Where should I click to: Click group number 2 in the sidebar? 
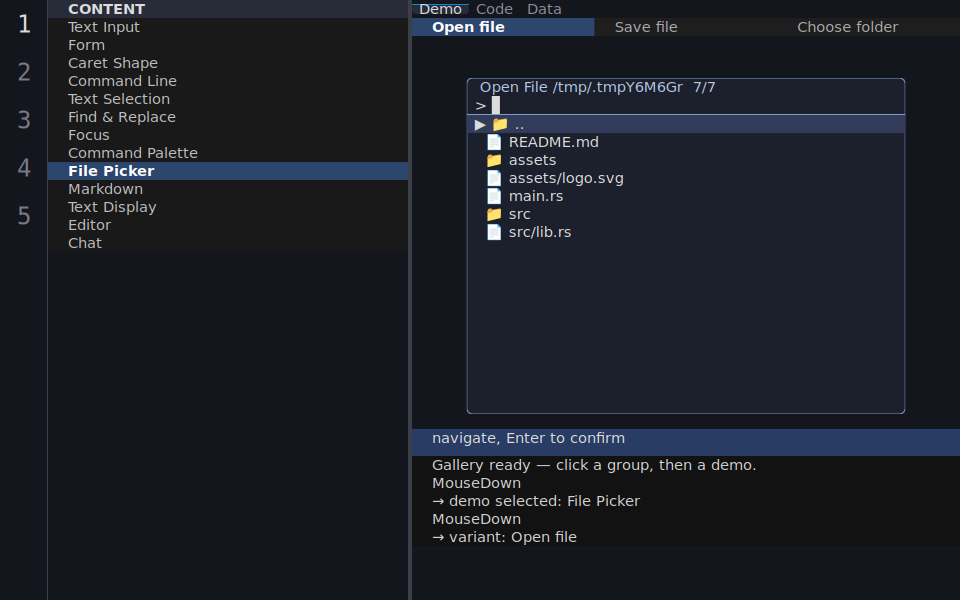click(x=24, y=72)
